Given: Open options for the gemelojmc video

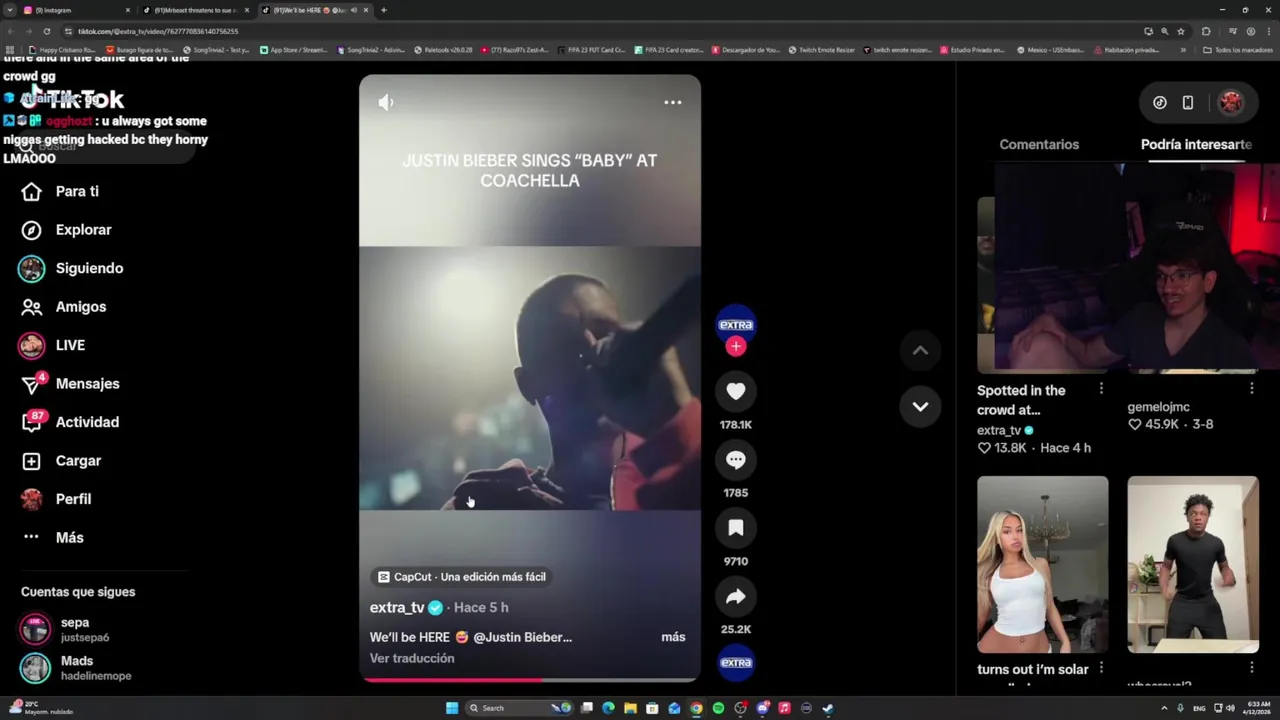Looking at the screenshot, I should (1251, 388).
